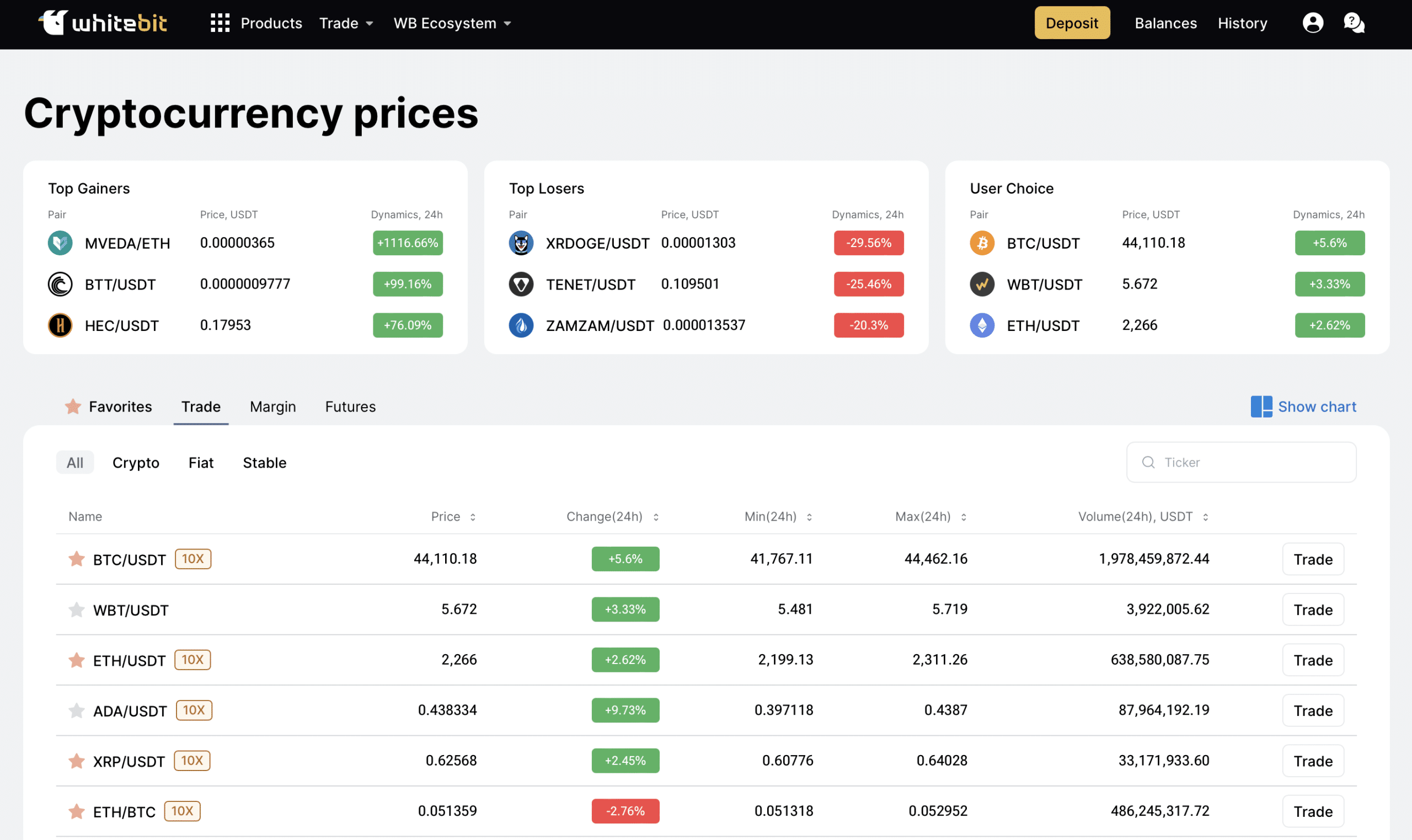The width and height of the screenshot is (1412, 840).
Task: Click the search magnifier icon in Ticker field
Action: (x=1148, y=462)
